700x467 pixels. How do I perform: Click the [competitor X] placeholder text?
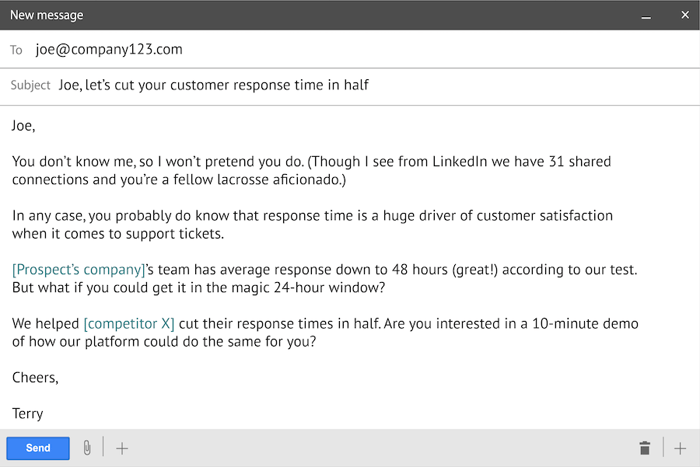130,324
